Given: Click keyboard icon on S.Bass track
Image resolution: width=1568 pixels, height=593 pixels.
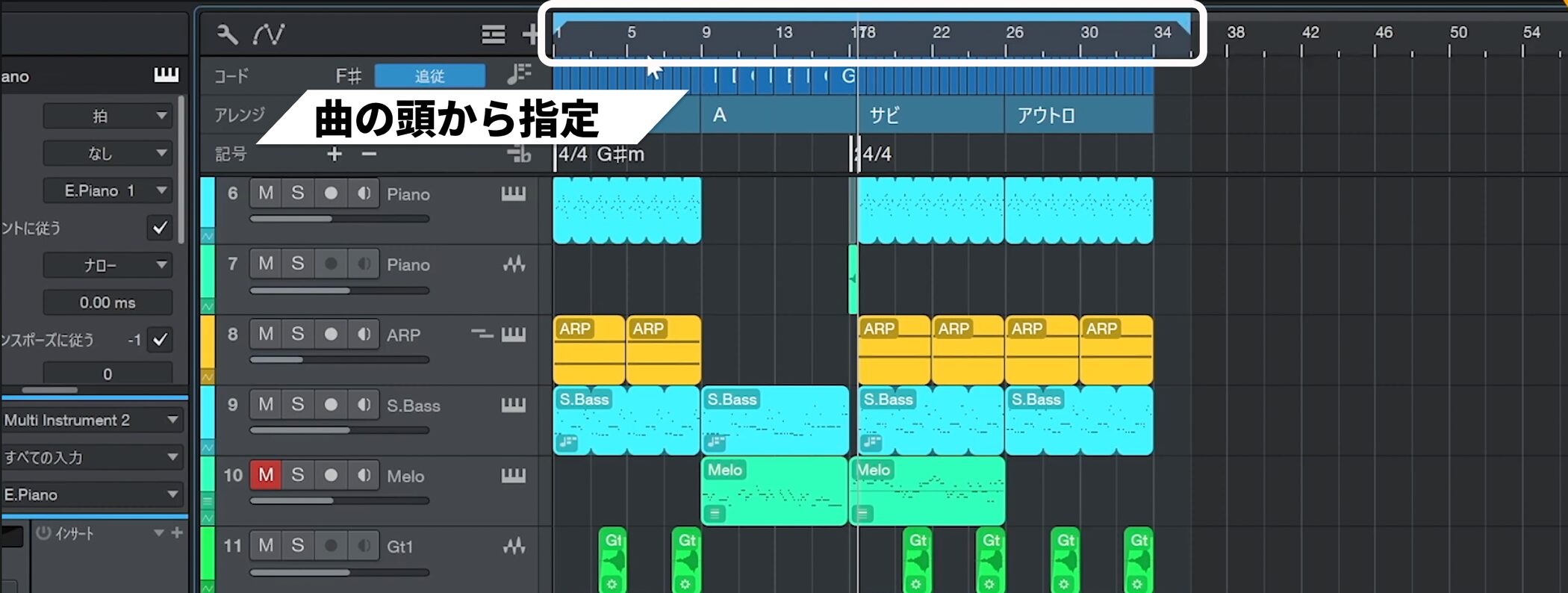Looking at the screenshot, I should [x=513, y=406].
